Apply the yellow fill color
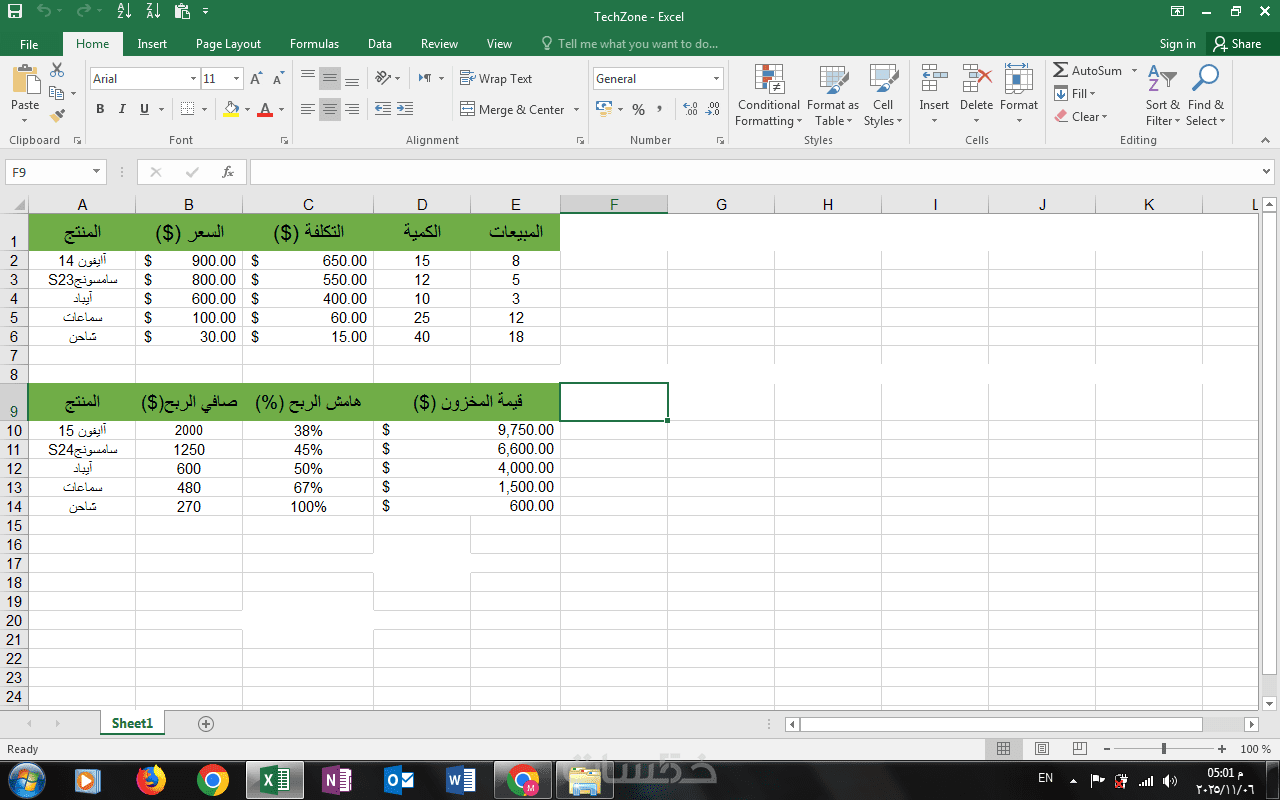This screenshot has height=800, width=1280. click(232, 109)
